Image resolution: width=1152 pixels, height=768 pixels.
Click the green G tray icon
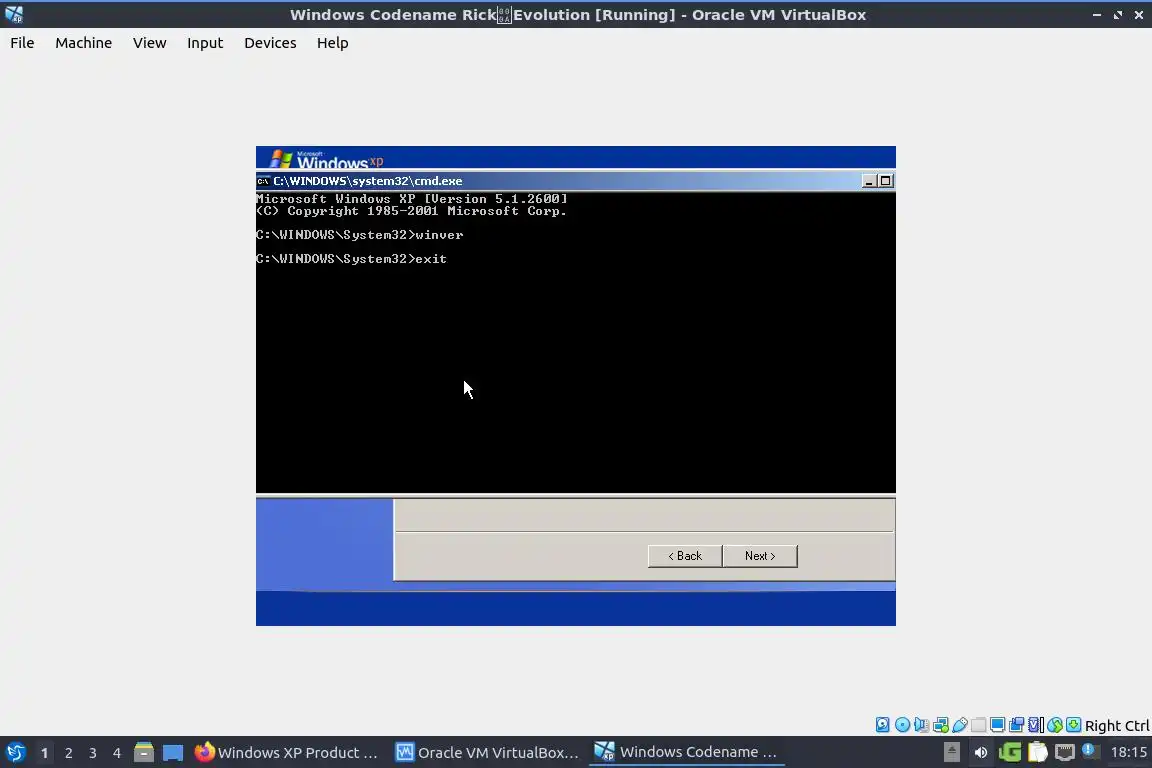pos(1010,752)
